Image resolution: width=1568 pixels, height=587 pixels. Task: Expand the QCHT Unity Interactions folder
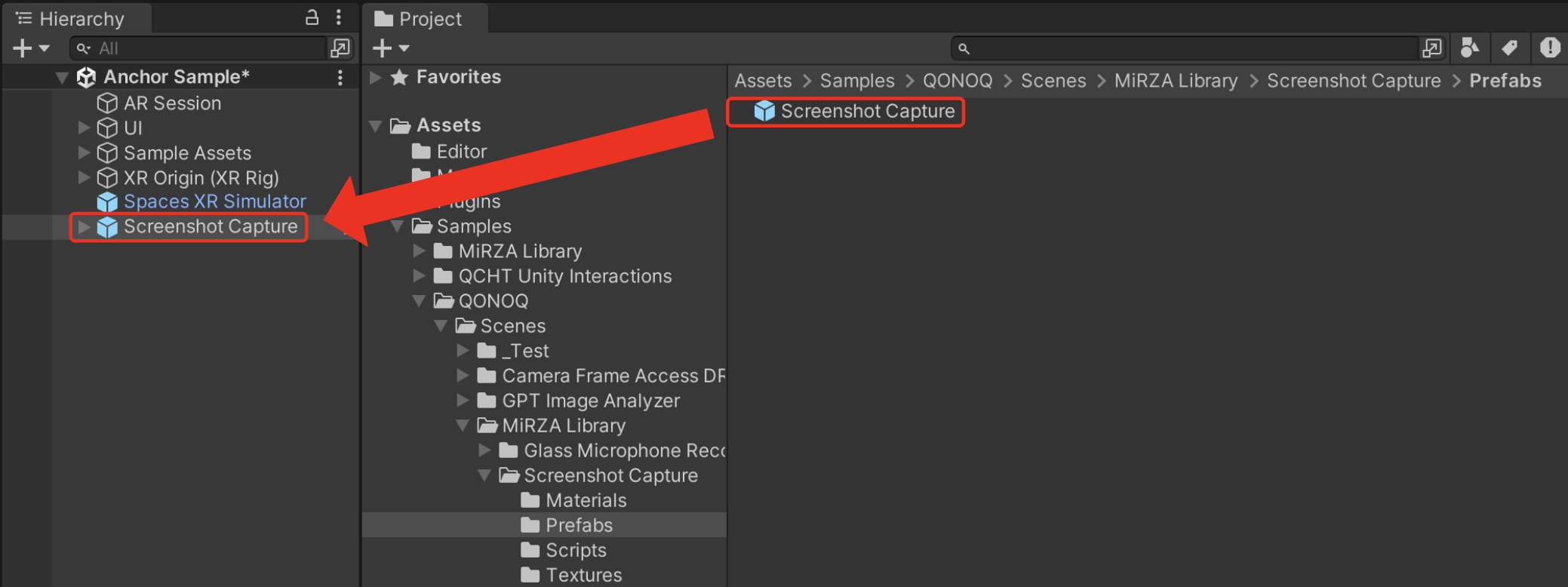(x=419, y=276)
